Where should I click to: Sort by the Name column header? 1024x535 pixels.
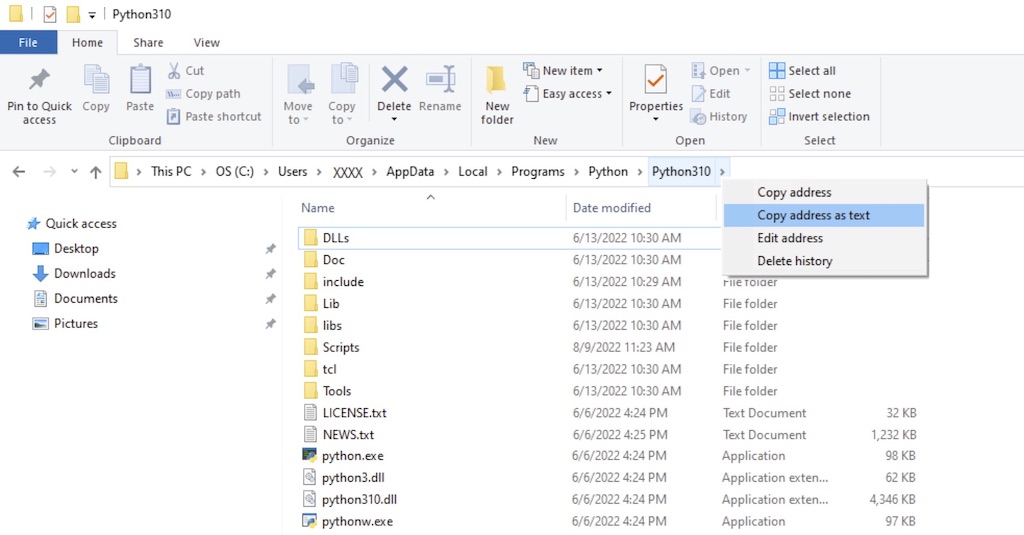317,208
